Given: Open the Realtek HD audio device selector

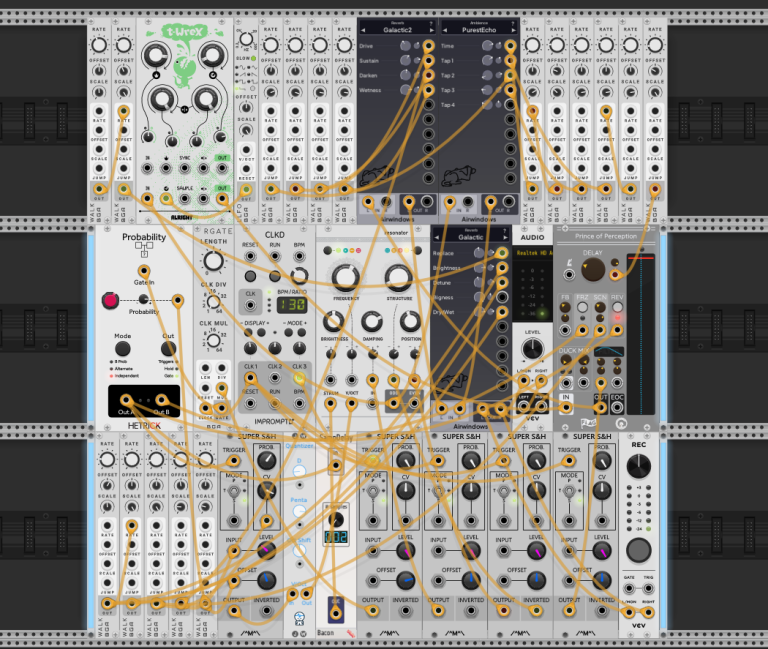Looking at the screenshot, I should click(533, 253).
